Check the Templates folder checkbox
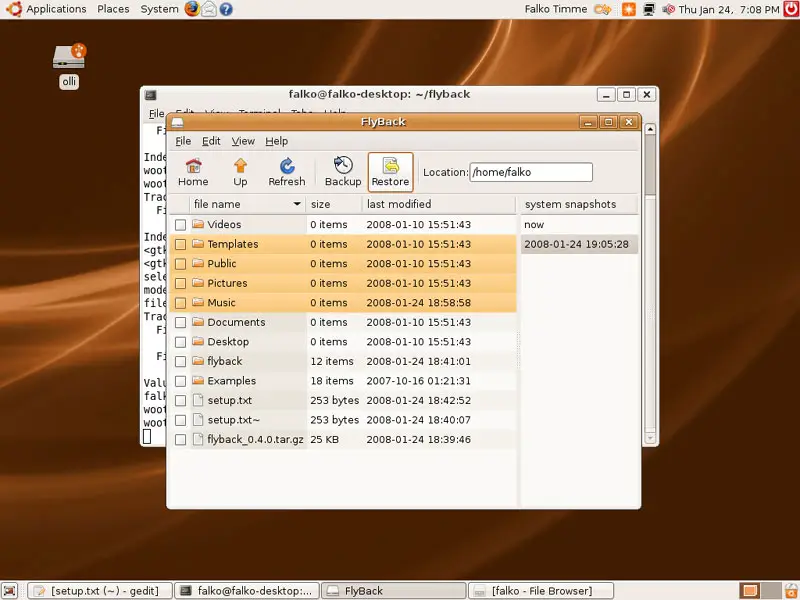800x600 pixels. coord(180,244)
